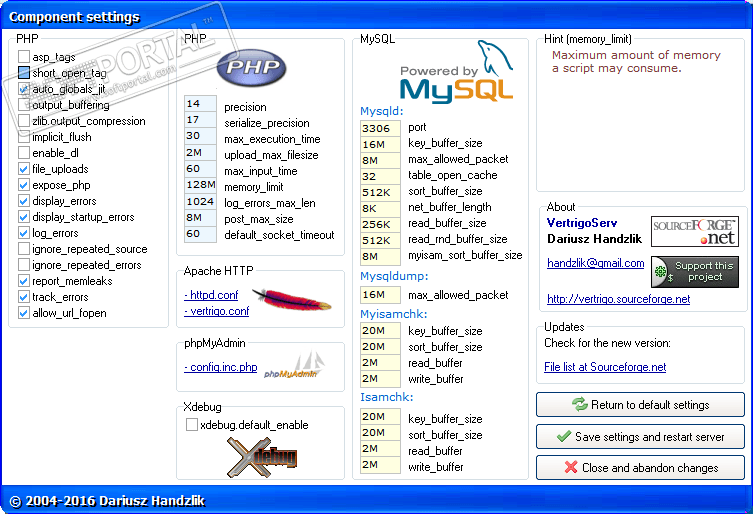The width and height of the screenshot is (753, 514).
Task: Enable the asp_tags checkbox
Action: pyautogui.click(x=24, y=57)
